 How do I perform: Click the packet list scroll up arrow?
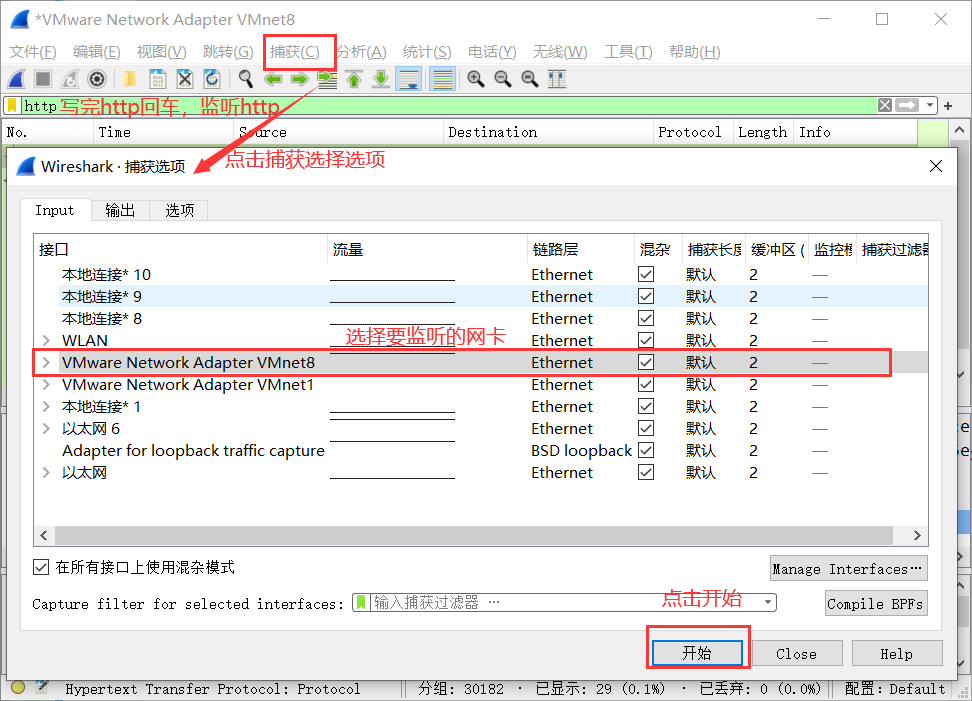959,131
